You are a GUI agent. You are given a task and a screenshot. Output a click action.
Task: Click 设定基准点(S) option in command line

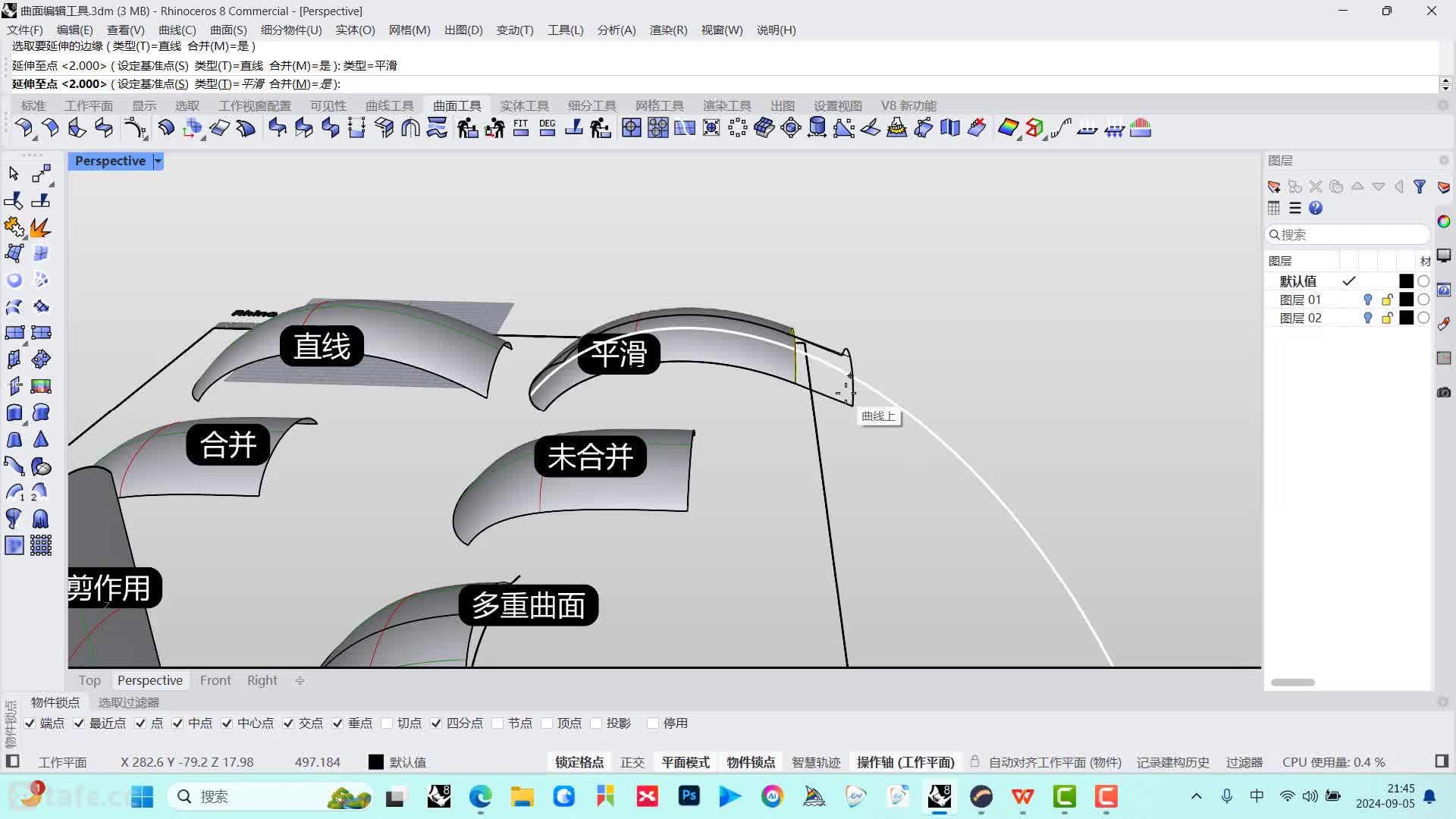pos(152,84)
